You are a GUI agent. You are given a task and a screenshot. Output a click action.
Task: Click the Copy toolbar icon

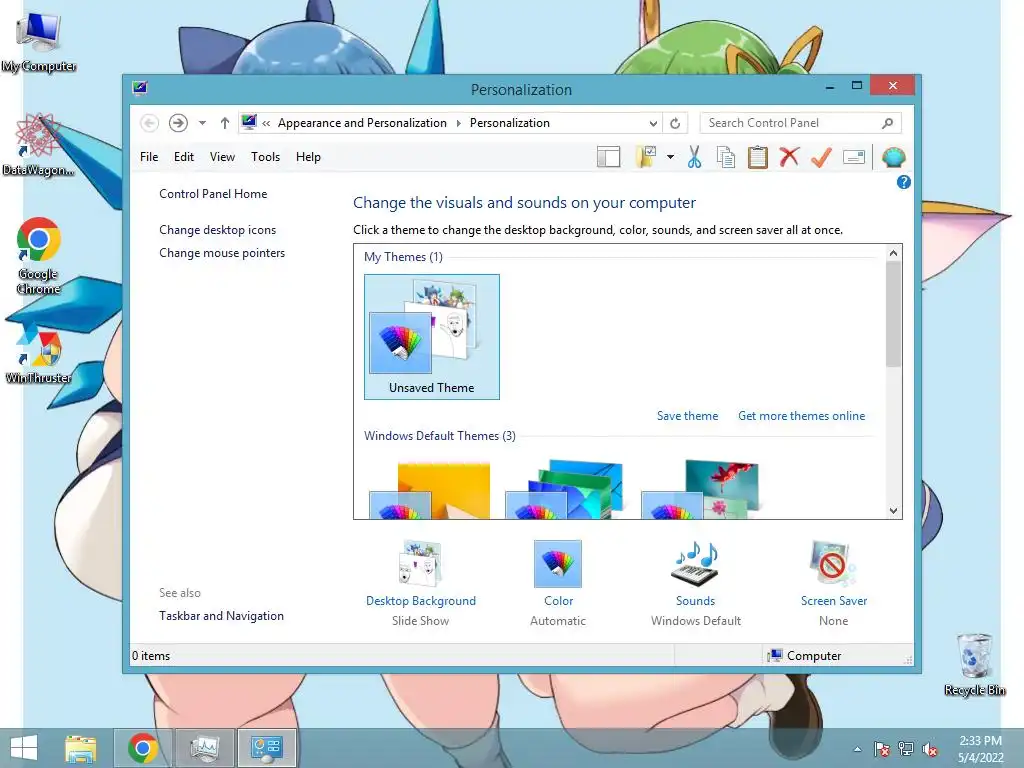[x=726, y=157]
